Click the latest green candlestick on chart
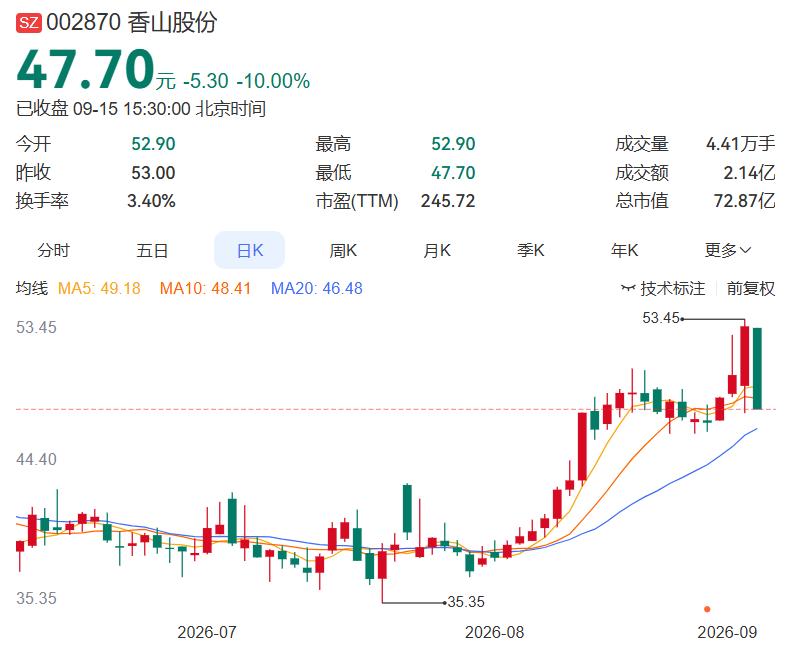The height and width of the screenshot is (652, 787). [x=757, y=368]
